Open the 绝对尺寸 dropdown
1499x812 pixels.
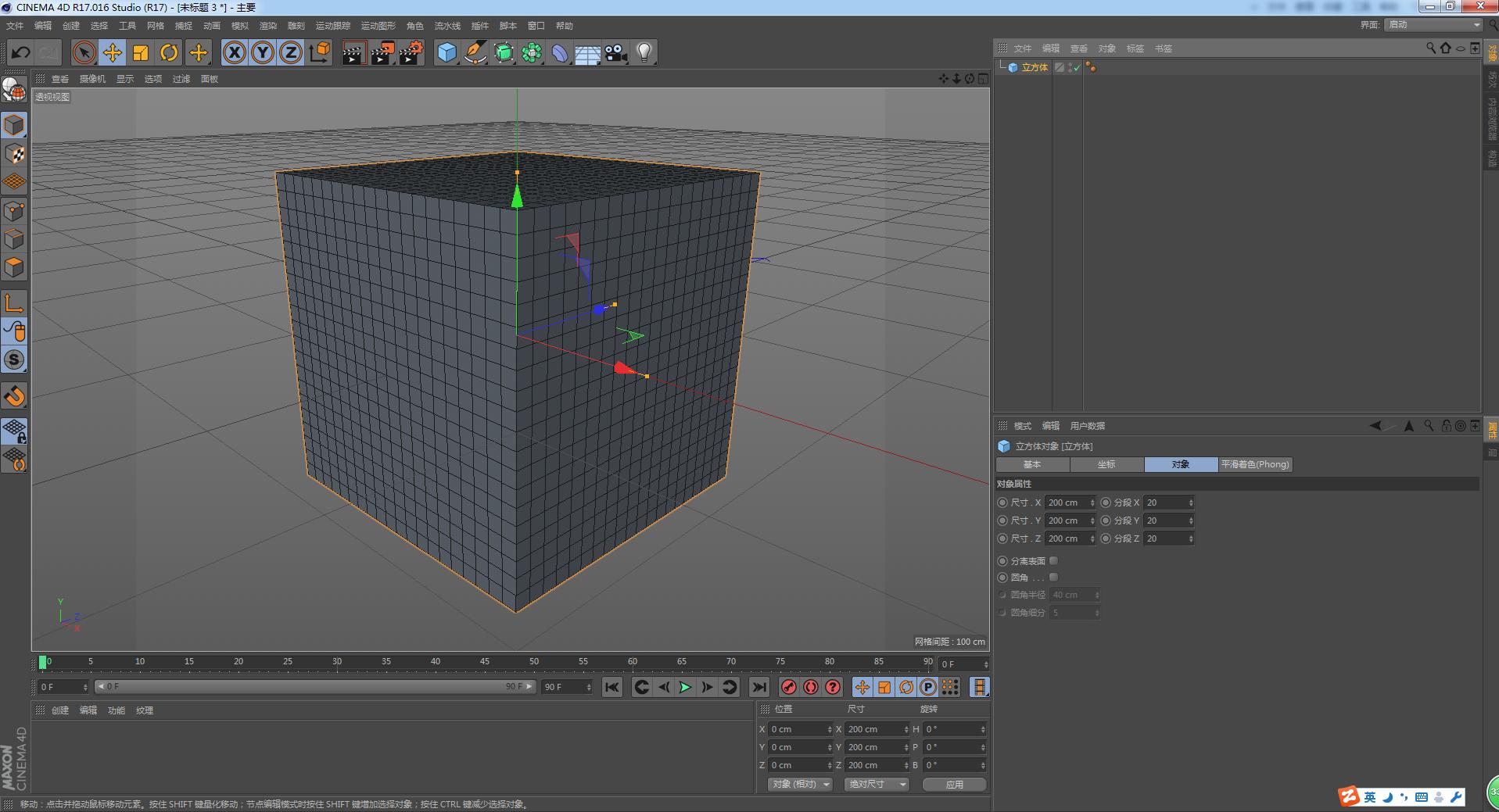coord(875,784)
